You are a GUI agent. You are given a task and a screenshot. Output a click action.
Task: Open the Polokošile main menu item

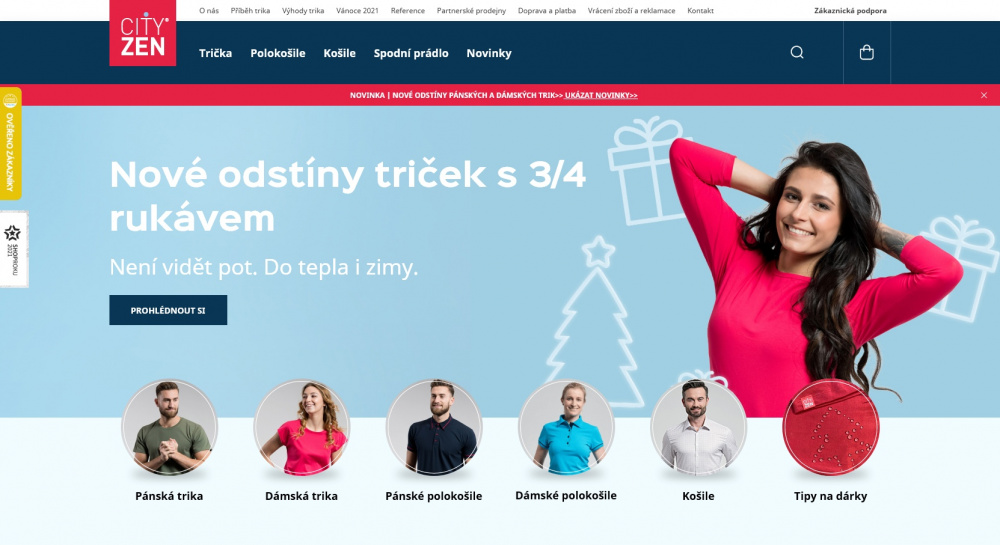click(277, 53)
